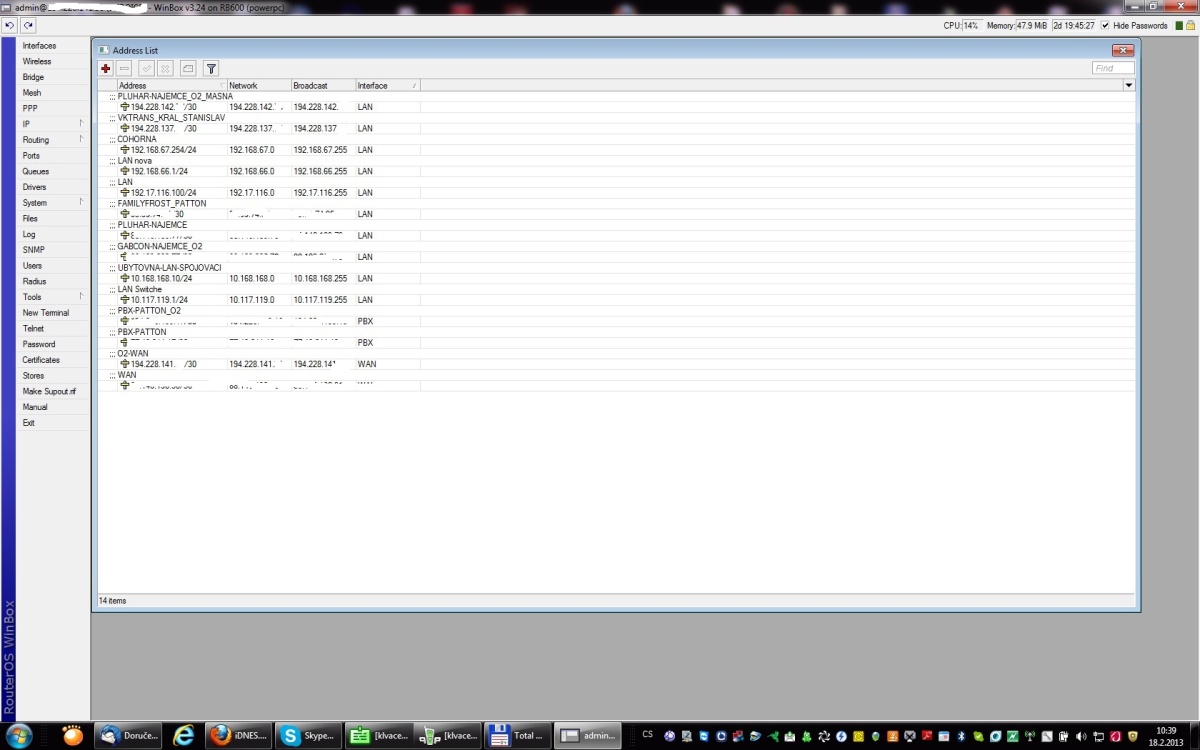Image resolution: width=1200 pixels, height=750 pixels.
Task: Toggle the Hide Passwords checkbox
Action: (1105, 25)
